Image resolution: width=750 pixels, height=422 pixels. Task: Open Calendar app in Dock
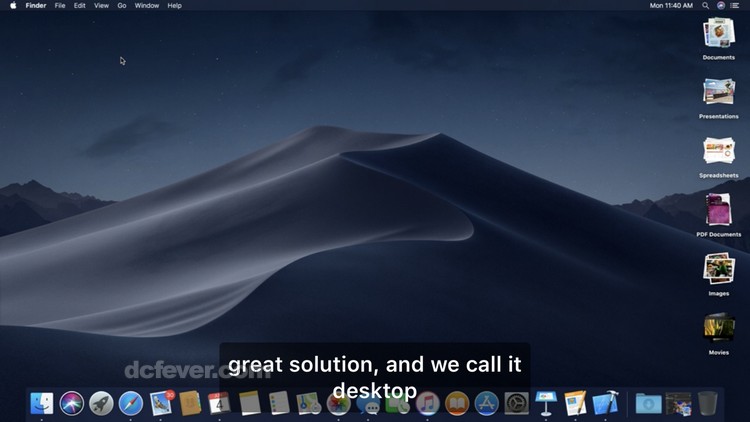pyautogui.click(x=220, y=403)
